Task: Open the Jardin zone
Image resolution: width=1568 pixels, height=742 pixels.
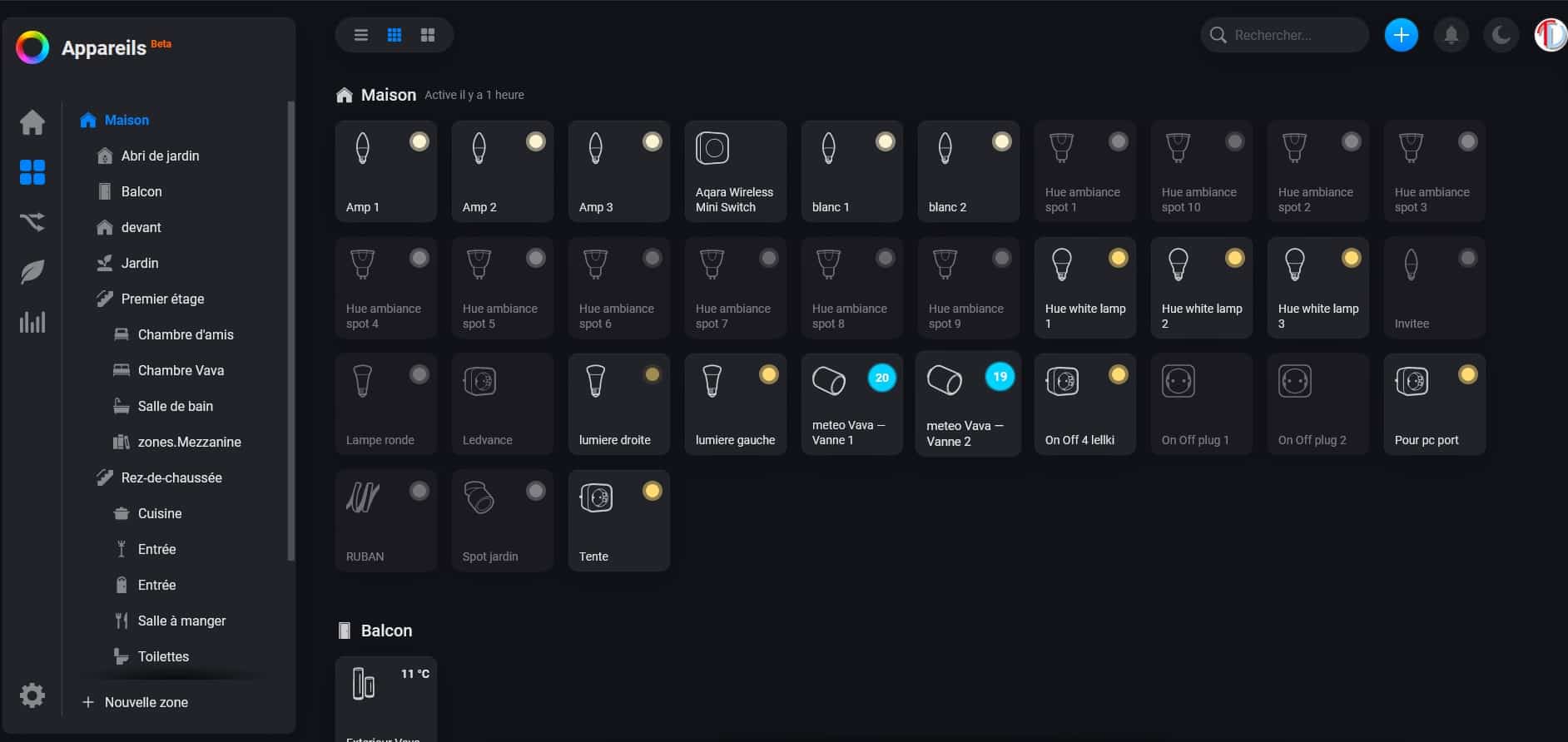Action: 139,263
